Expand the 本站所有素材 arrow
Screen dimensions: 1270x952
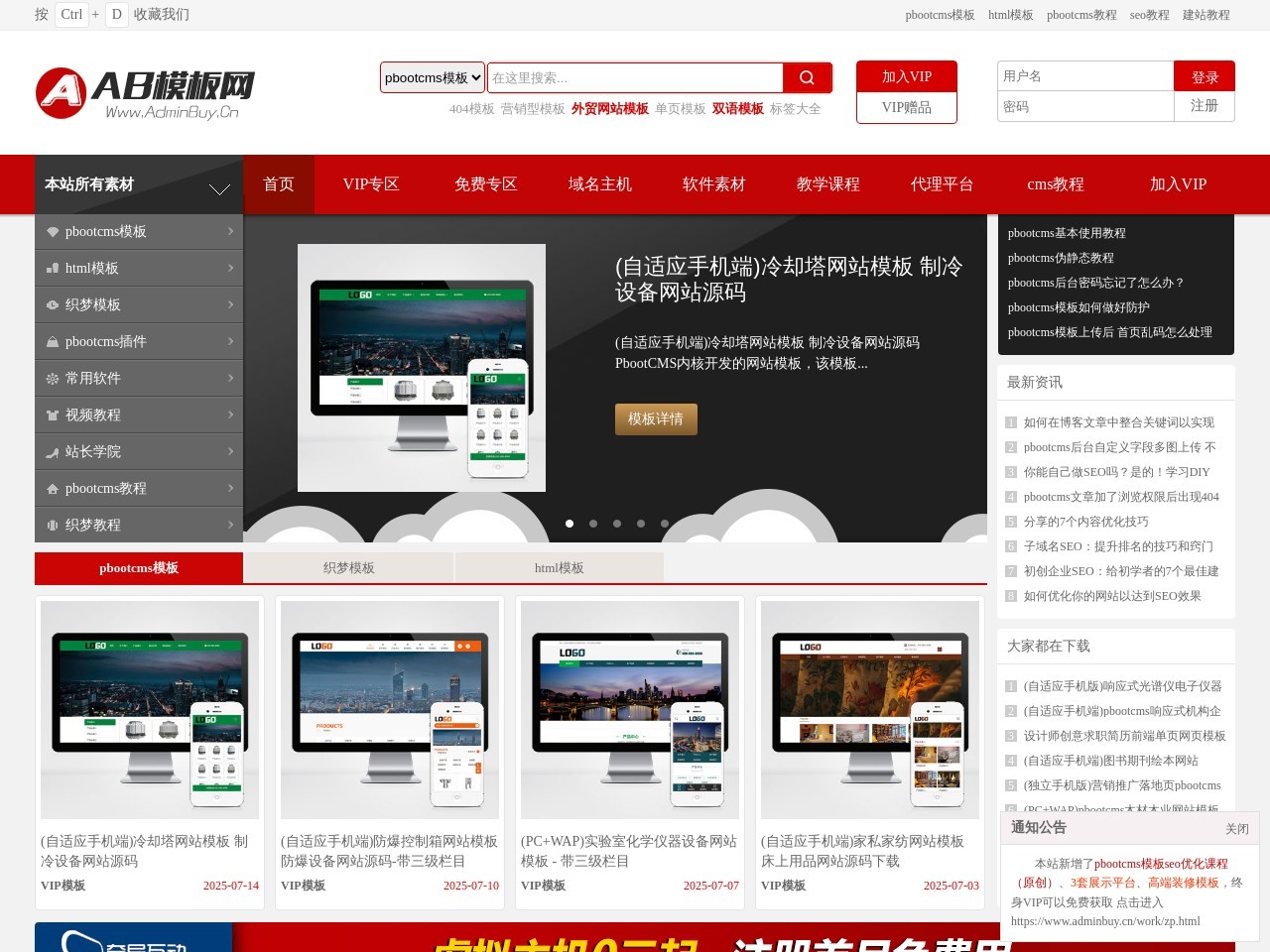pos(220,189)
